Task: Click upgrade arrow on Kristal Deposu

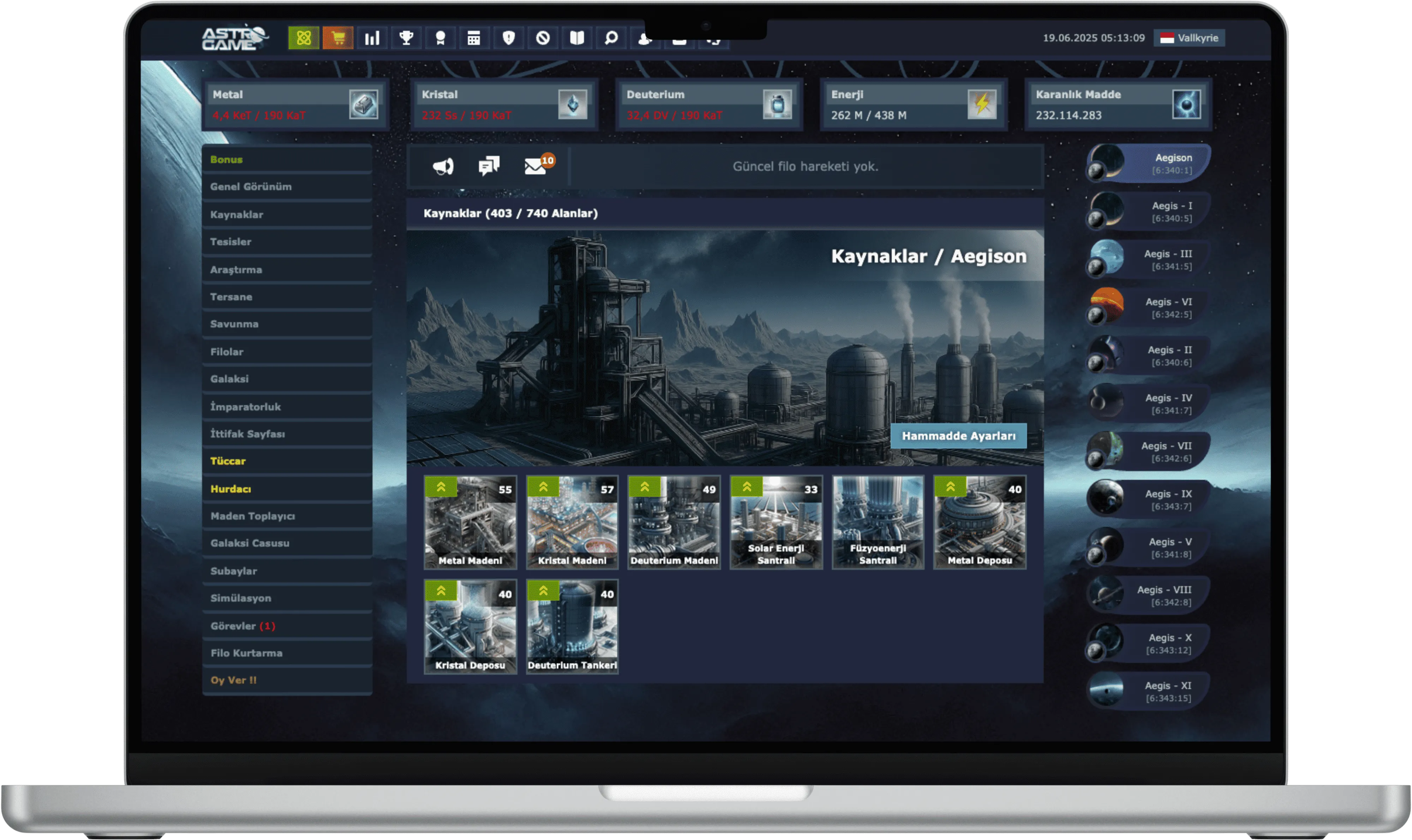Action: [x=441, y=591]
